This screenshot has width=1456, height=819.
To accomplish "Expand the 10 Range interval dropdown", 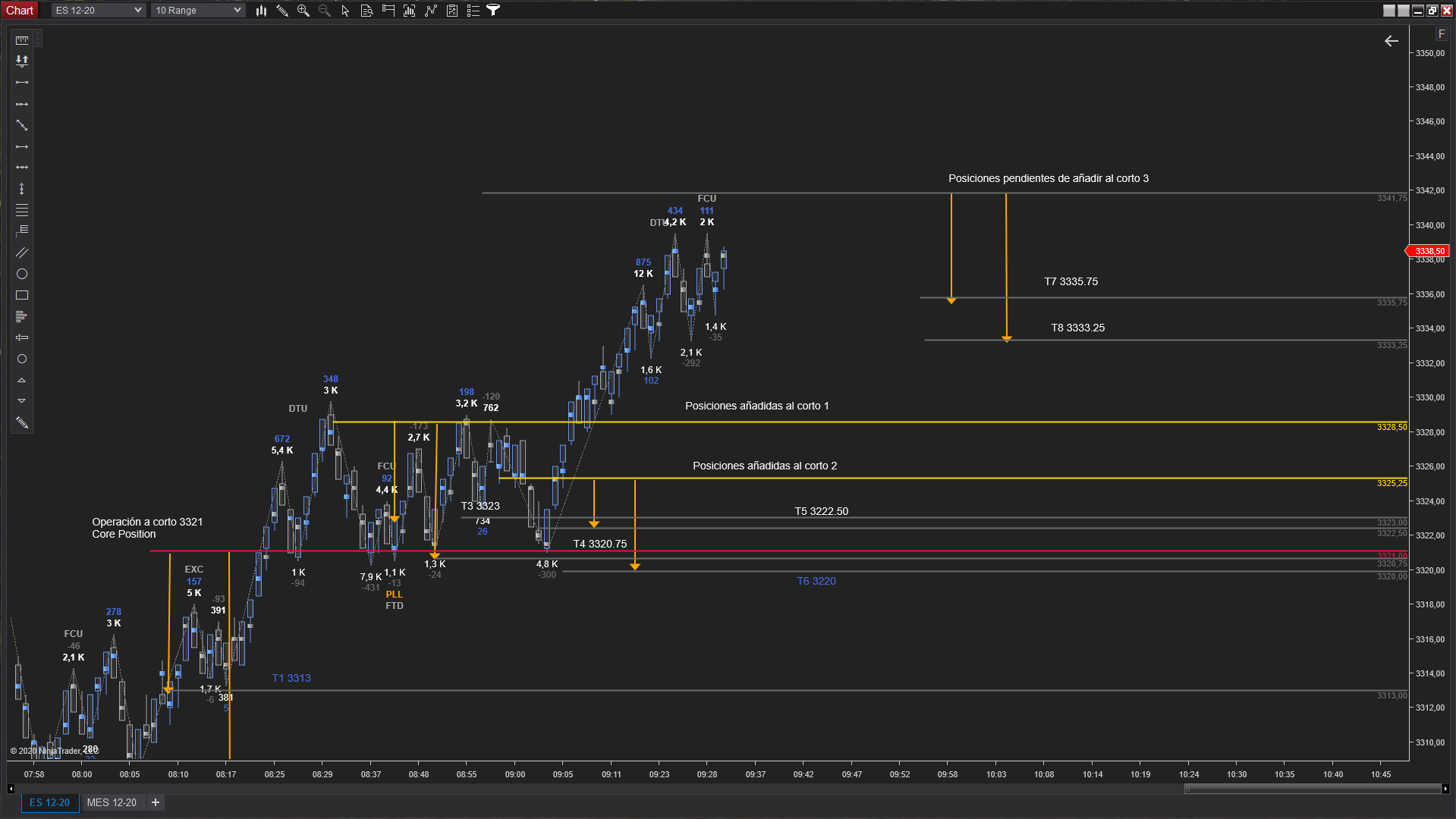I will click(197, 11).
